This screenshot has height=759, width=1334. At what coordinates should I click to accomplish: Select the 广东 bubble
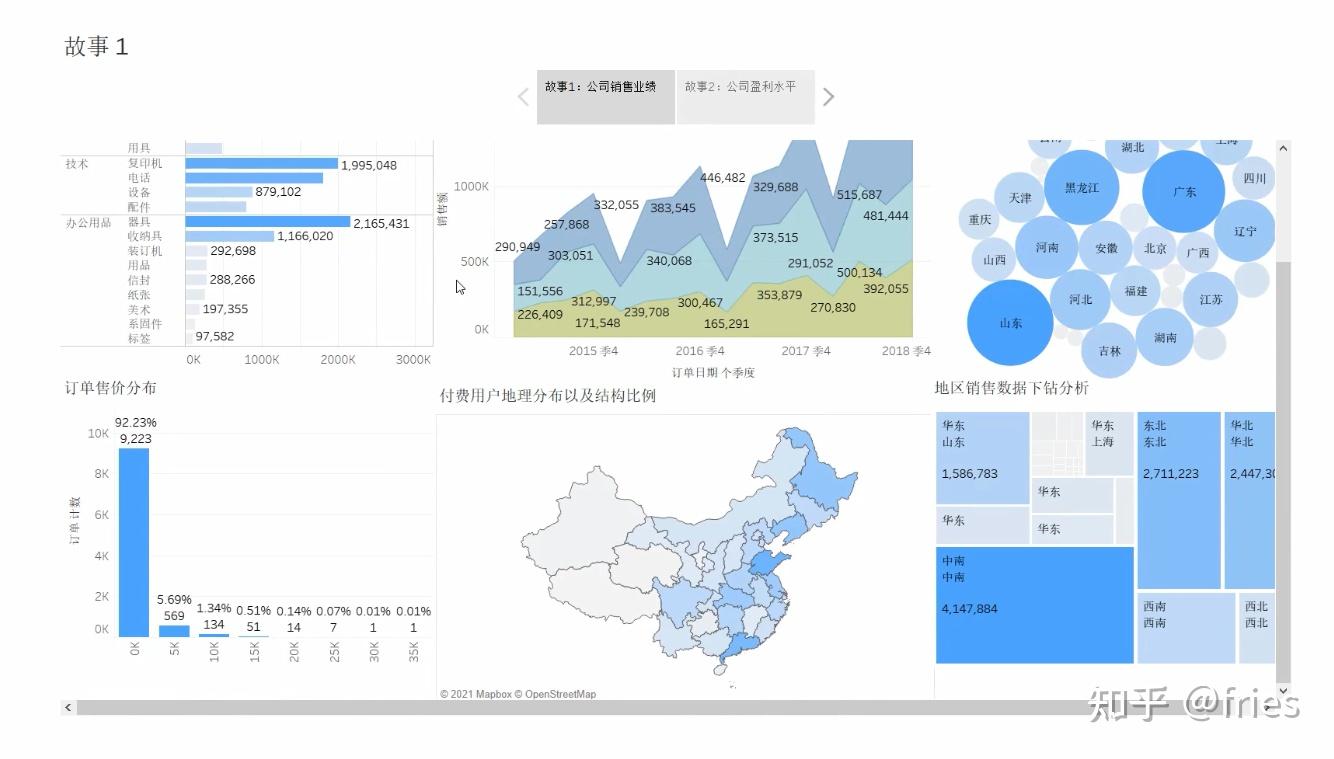point(1185,191)
